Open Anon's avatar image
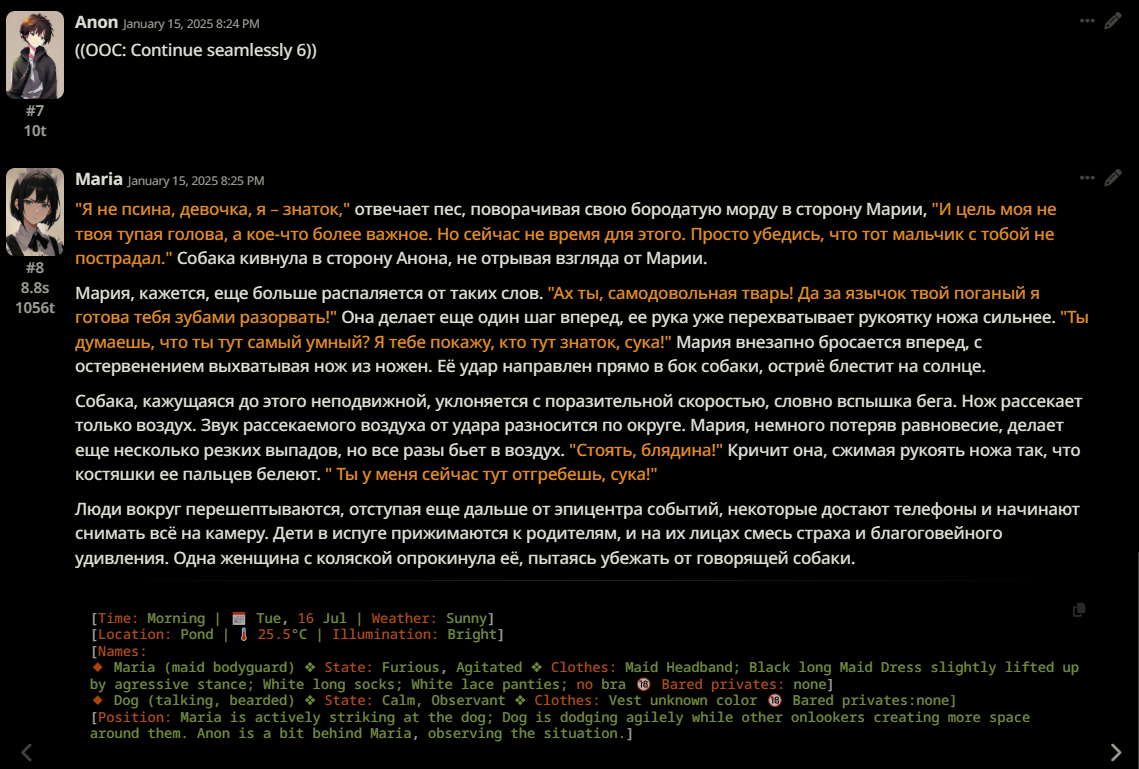The image size is (1139, 769). [35, 55]
